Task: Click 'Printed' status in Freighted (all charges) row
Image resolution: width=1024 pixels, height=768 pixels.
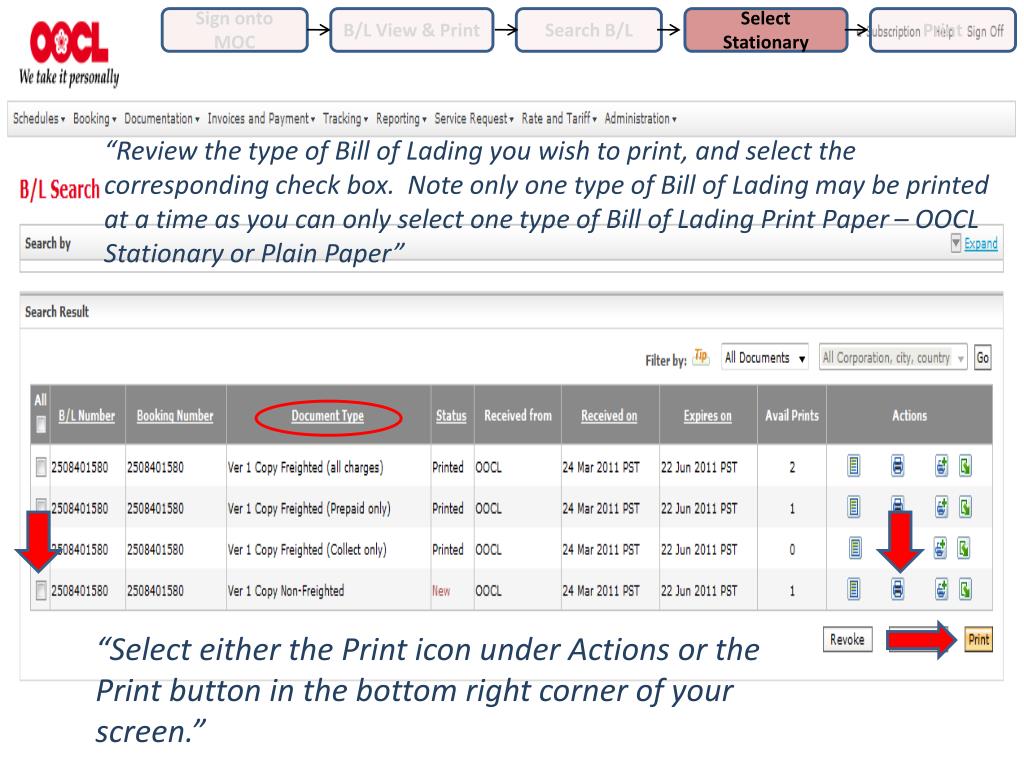Action: pyautogui.click(x=448, y=468)
